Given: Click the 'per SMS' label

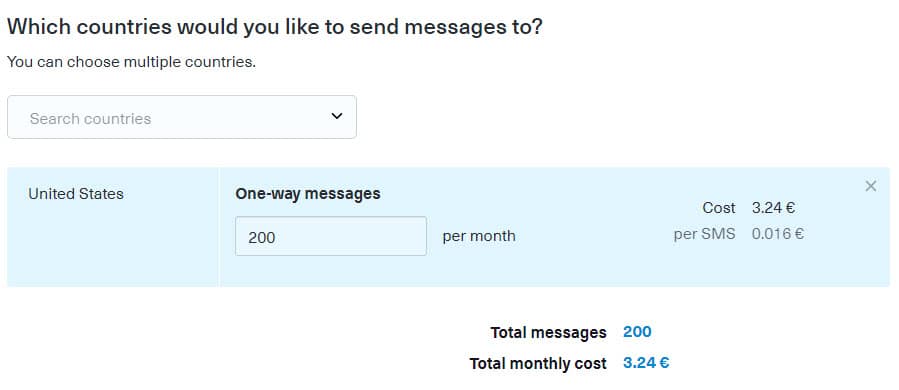Looking at the screenshot, I should 704,233.
